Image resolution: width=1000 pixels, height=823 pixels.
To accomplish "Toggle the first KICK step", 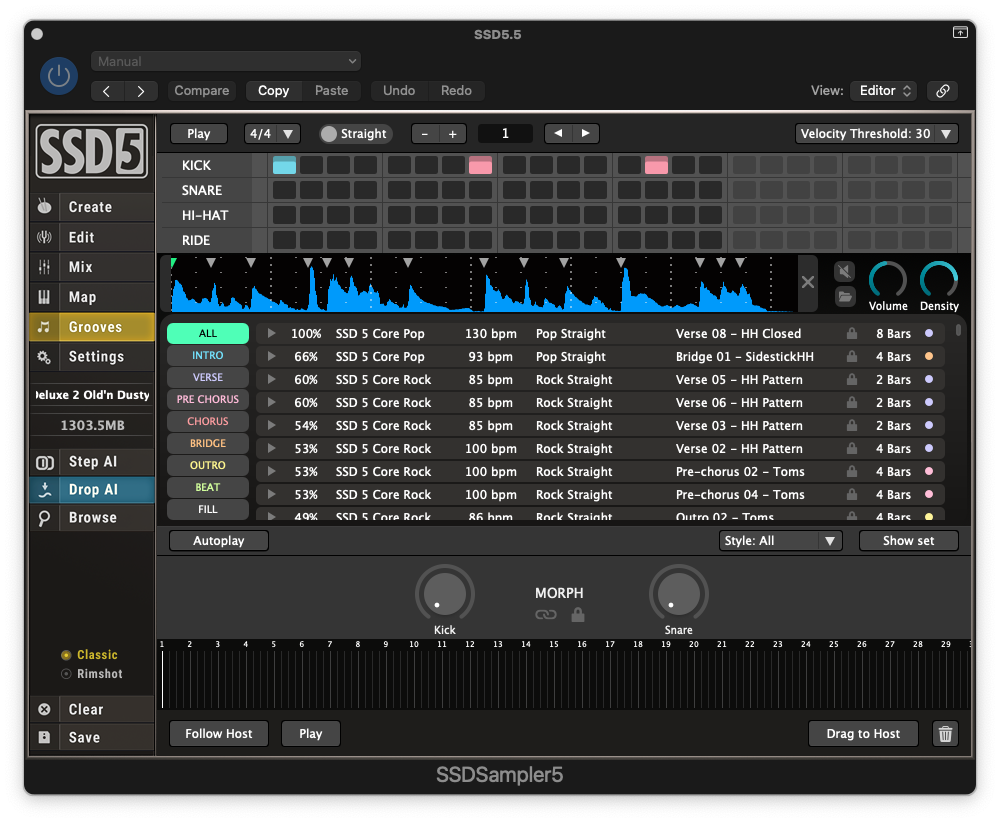I will point(284,165).
